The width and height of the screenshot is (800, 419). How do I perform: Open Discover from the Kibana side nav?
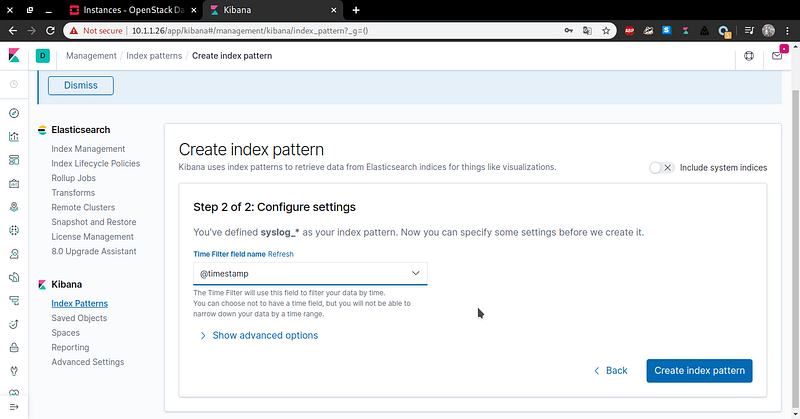[x=14, y=113]
